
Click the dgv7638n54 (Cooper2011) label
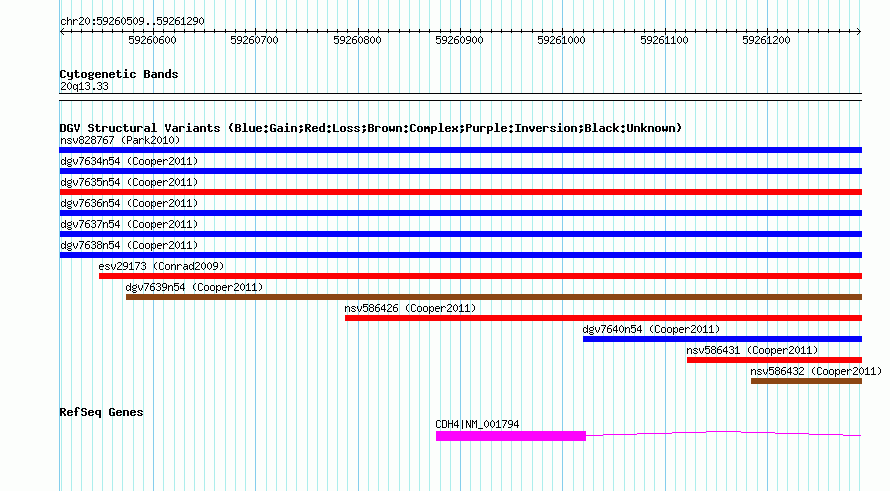(129, 245)
